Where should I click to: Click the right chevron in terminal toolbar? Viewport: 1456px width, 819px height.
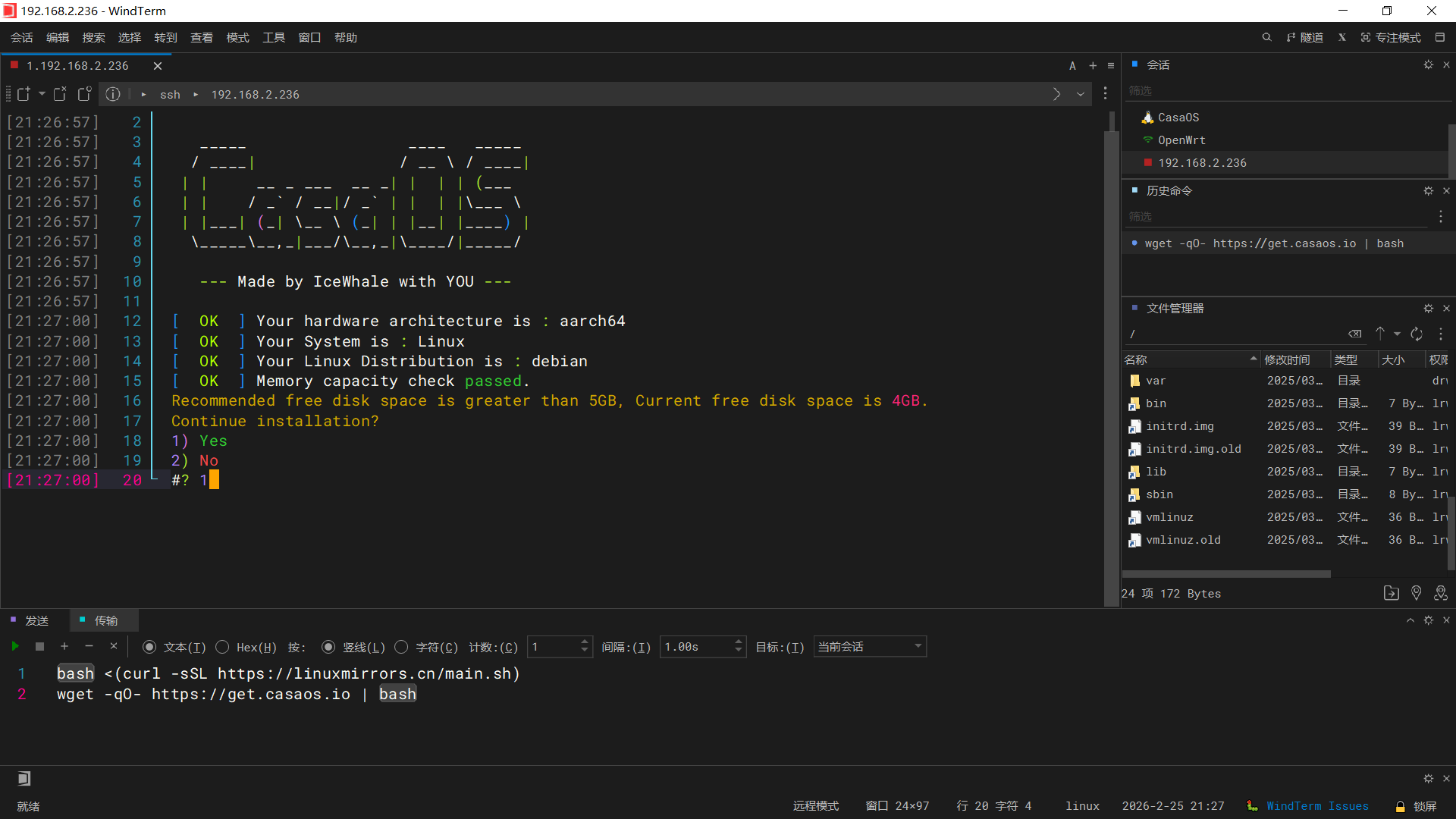(x=1056, y=94)
